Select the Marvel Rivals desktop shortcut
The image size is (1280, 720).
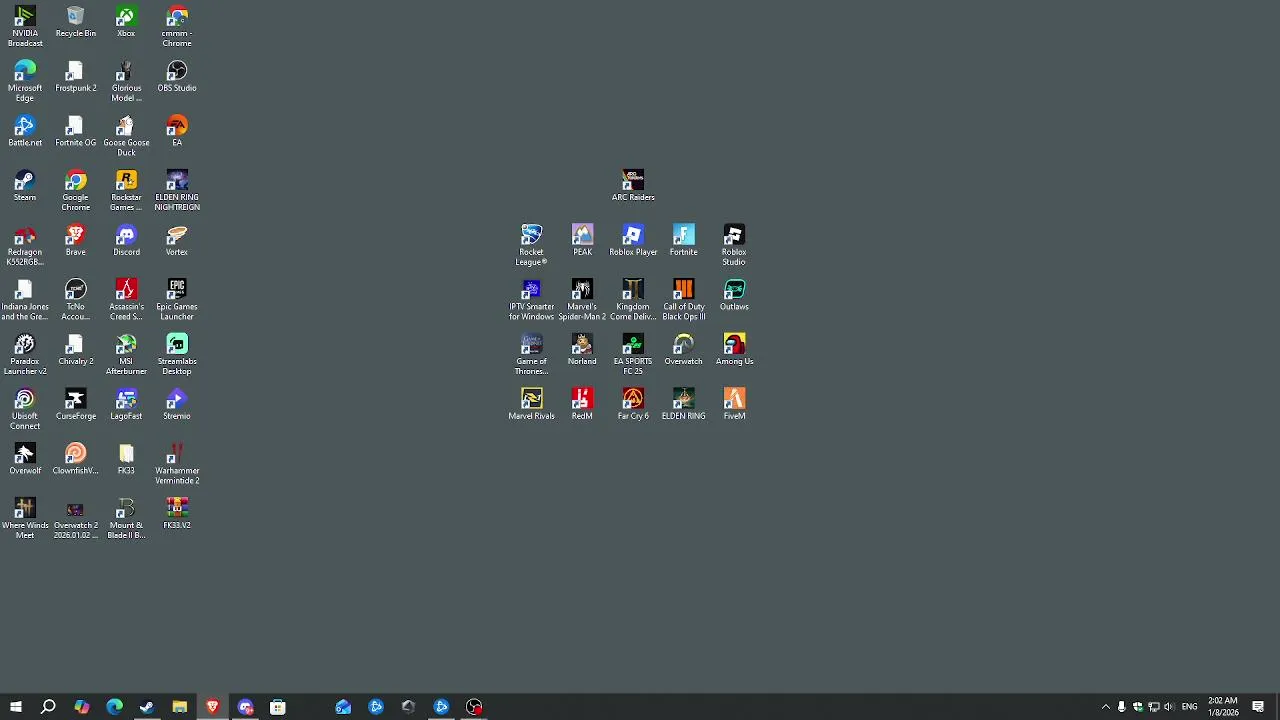pyautogui.click(x=531, y=405)
